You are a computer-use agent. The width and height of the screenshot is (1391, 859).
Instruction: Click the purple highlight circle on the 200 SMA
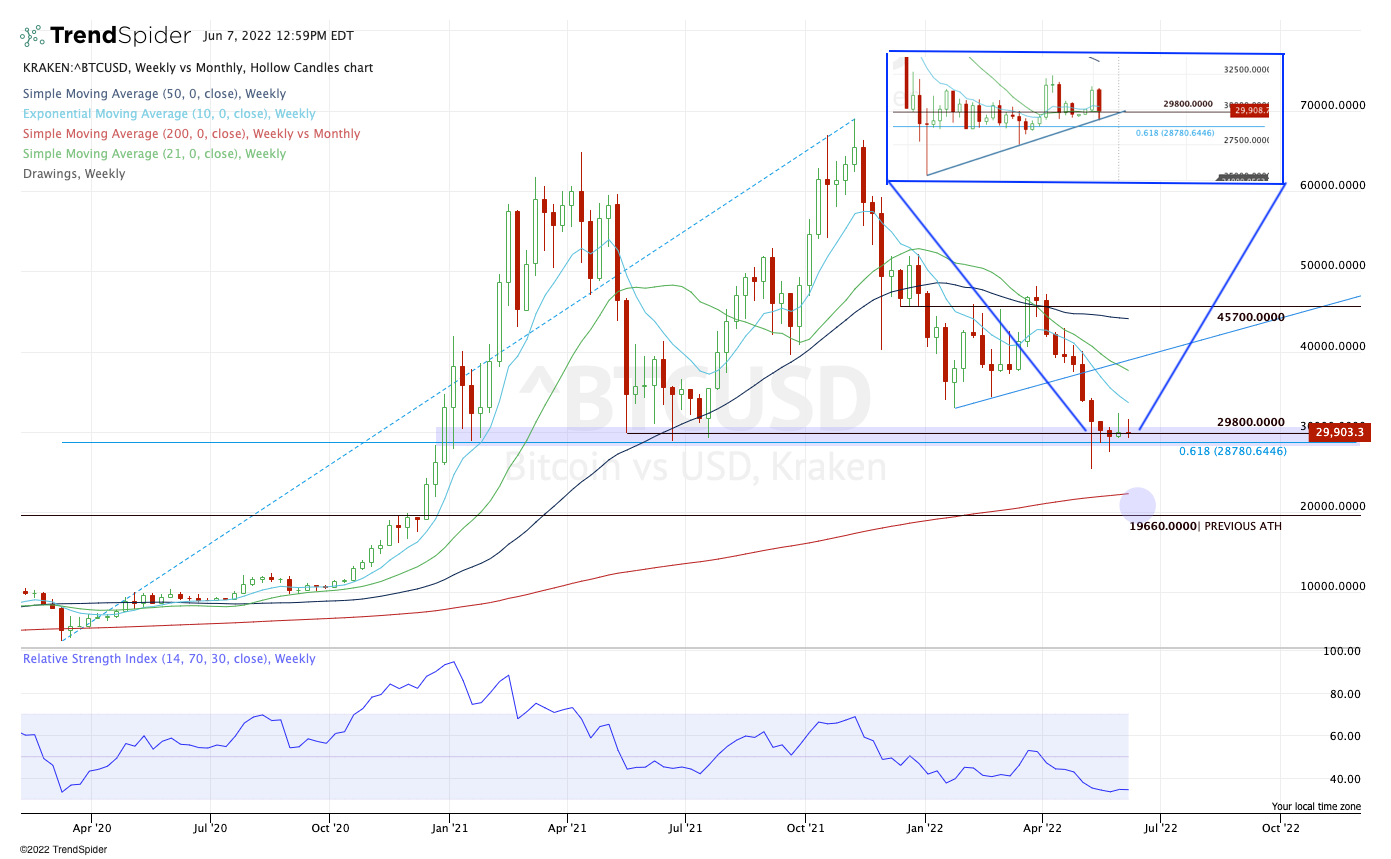[1138, 503]
